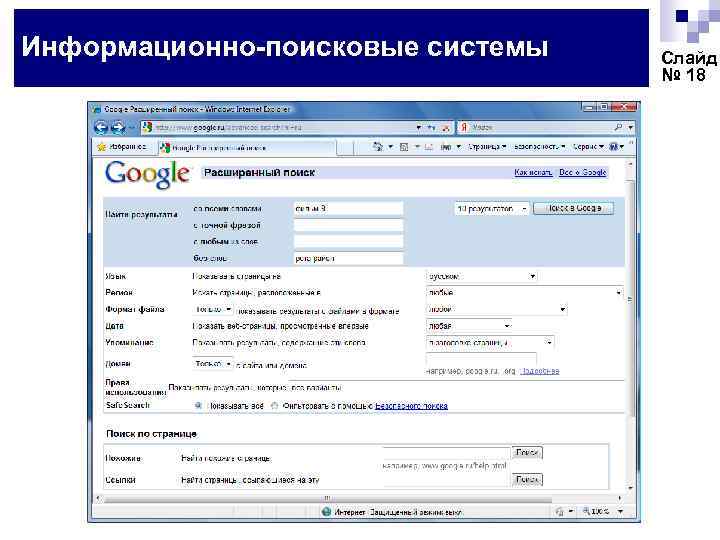Open the Дата любая dropdown
Image resolution: width=720 pixels, height=540 pixels.
468,326
